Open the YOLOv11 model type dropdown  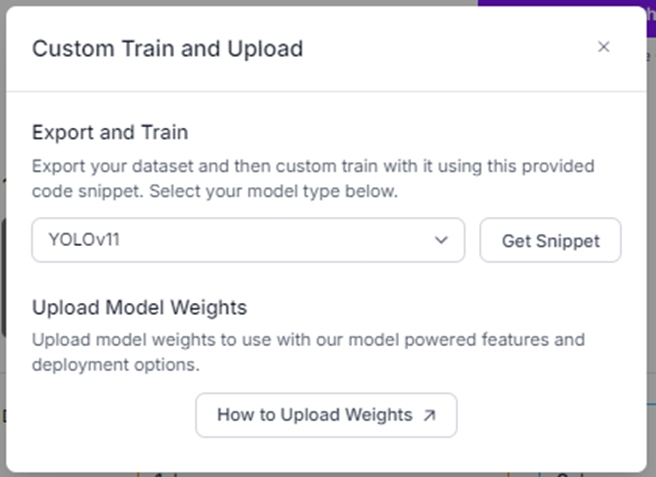pos(248,240)
